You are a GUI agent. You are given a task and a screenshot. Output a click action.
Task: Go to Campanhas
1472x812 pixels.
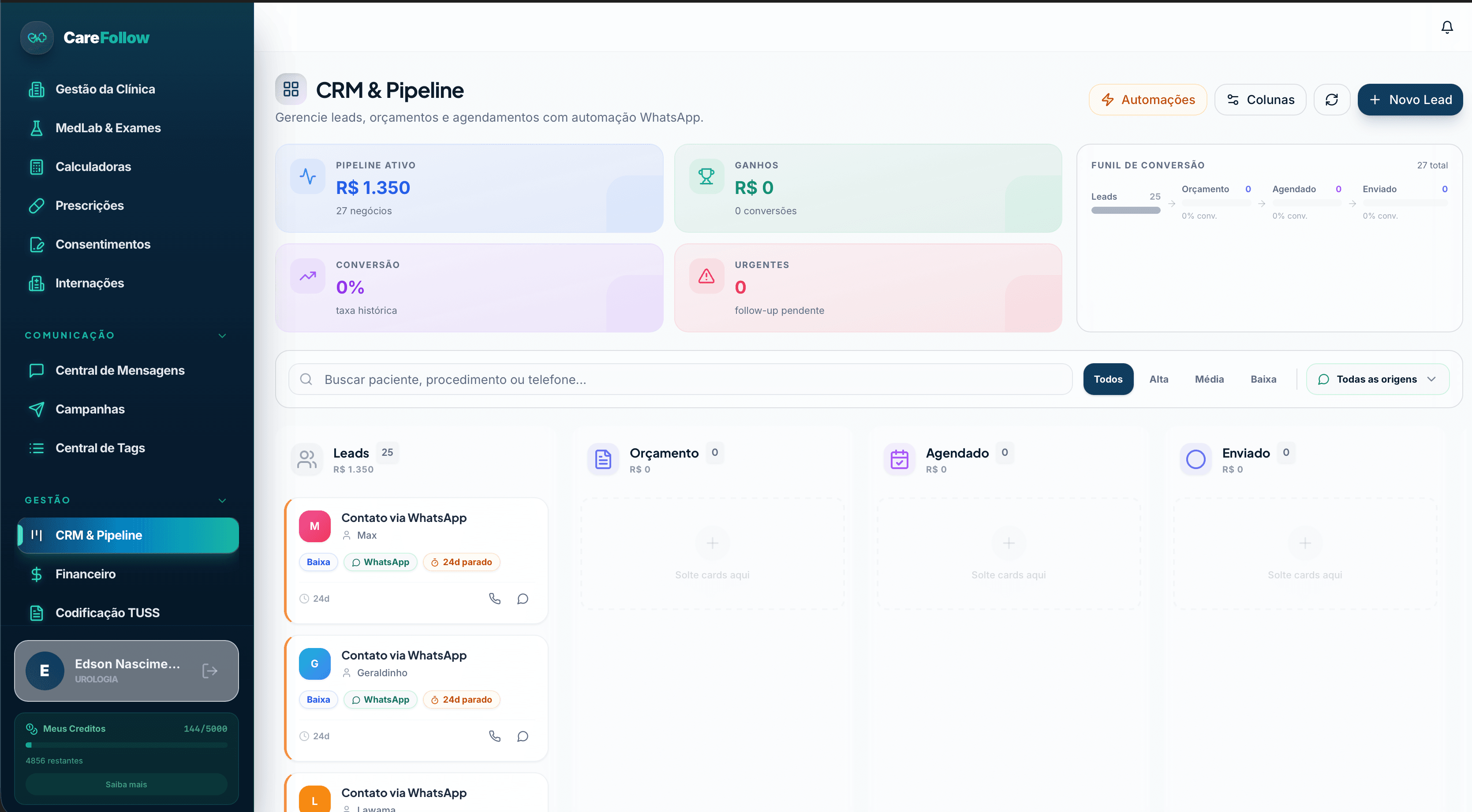point(127,410)
